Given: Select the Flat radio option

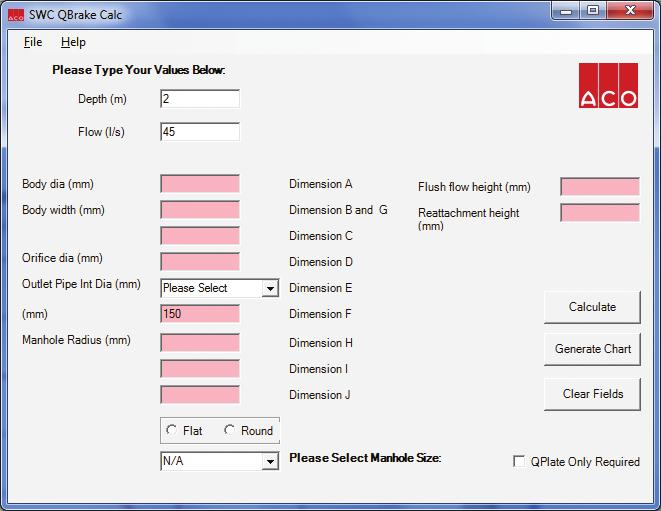Looking at the screenshot, I should [172, 430].
